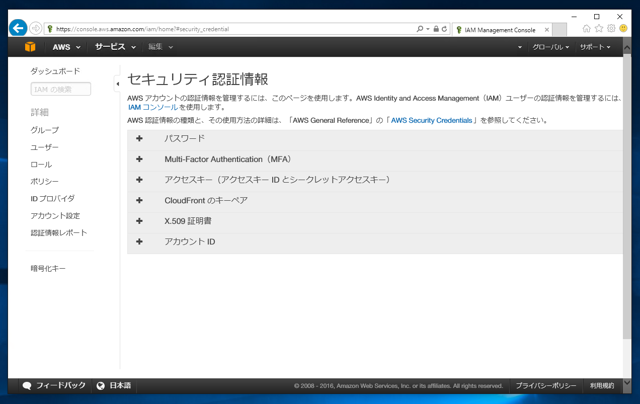The image size is (640, 404).
Task: Click the scrollbar down arrow
Action: tap(627, 384)
